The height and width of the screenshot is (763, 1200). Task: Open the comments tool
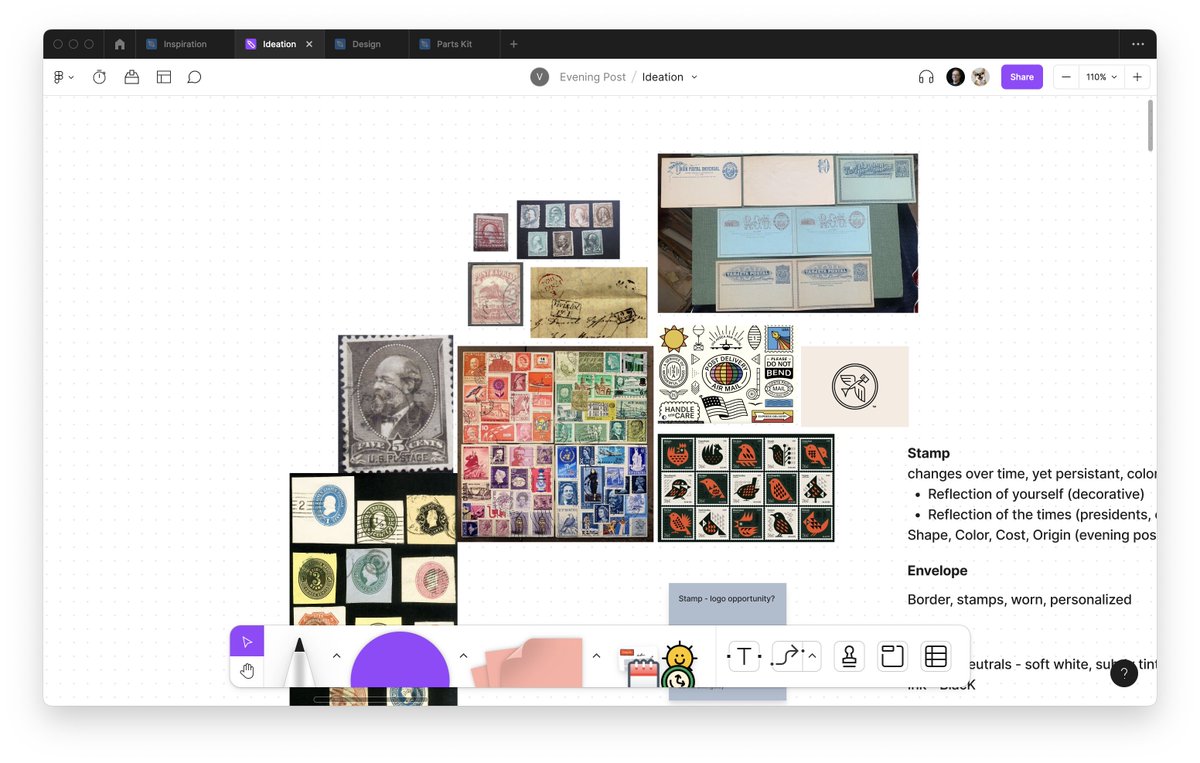point(194,76)
